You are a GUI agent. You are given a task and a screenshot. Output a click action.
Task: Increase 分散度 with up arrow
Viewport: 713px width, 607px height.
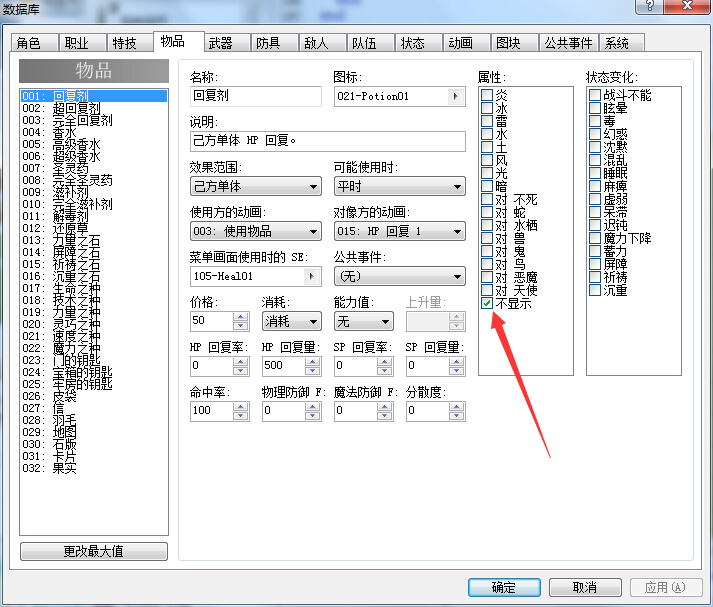[457, 406]
